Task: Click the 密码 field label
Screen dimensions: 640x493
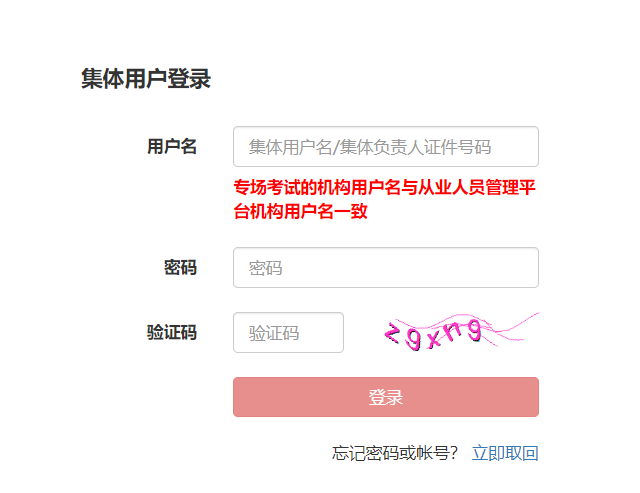Action: coord(180,268)
